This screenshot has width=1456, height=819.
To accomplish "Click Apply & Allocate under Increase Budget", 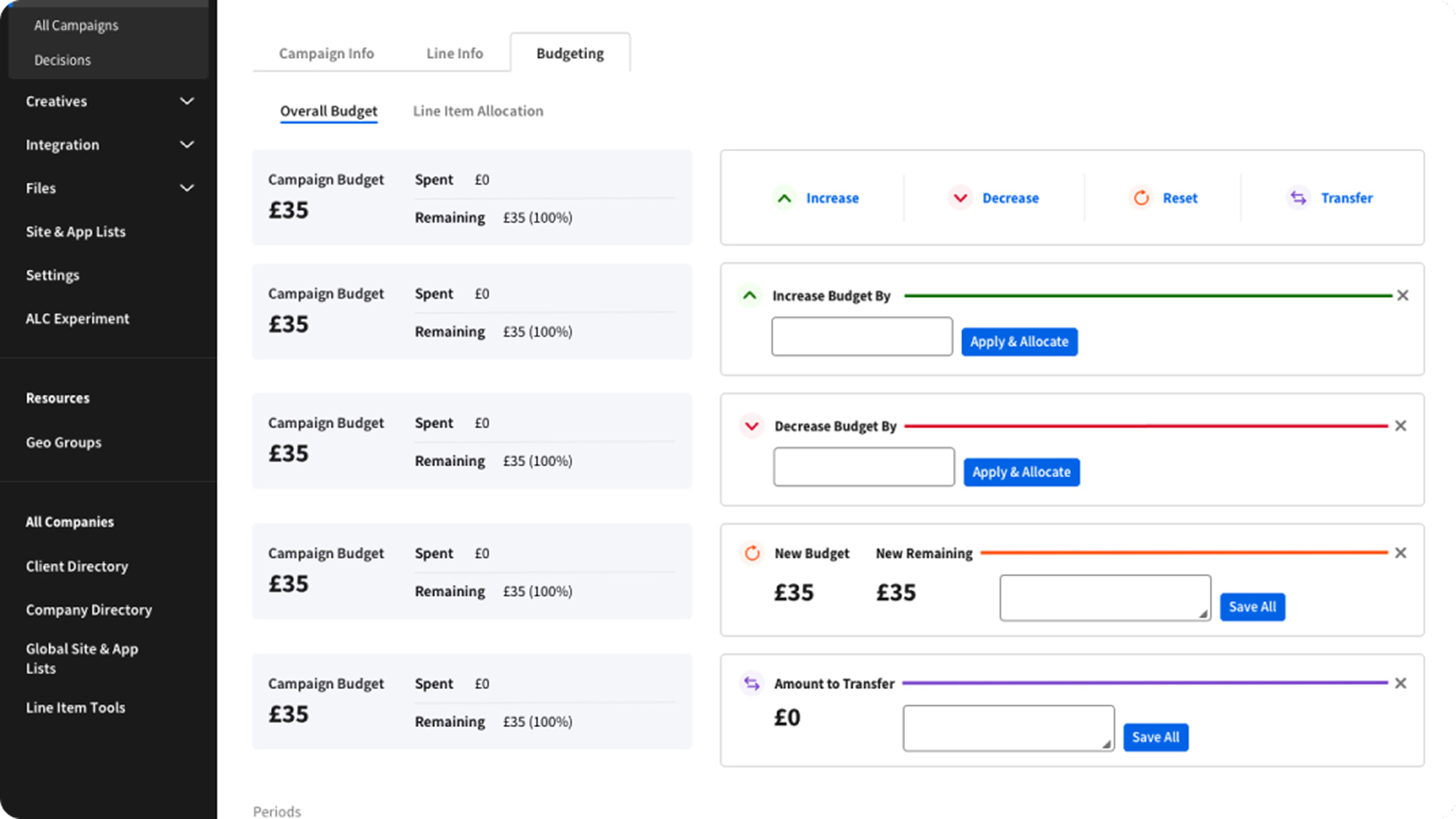I will click(1019, 342).
